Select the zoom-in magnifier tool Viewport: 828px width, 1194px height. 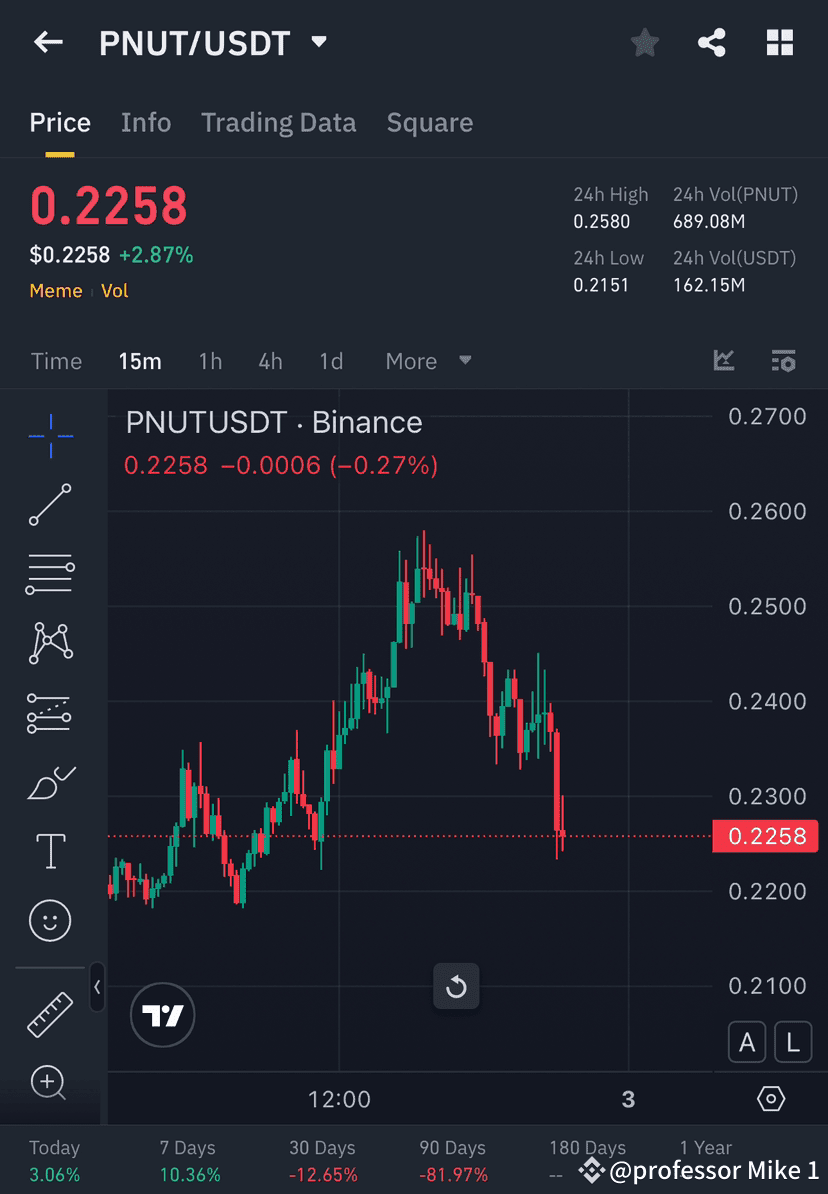point(50,1083)
